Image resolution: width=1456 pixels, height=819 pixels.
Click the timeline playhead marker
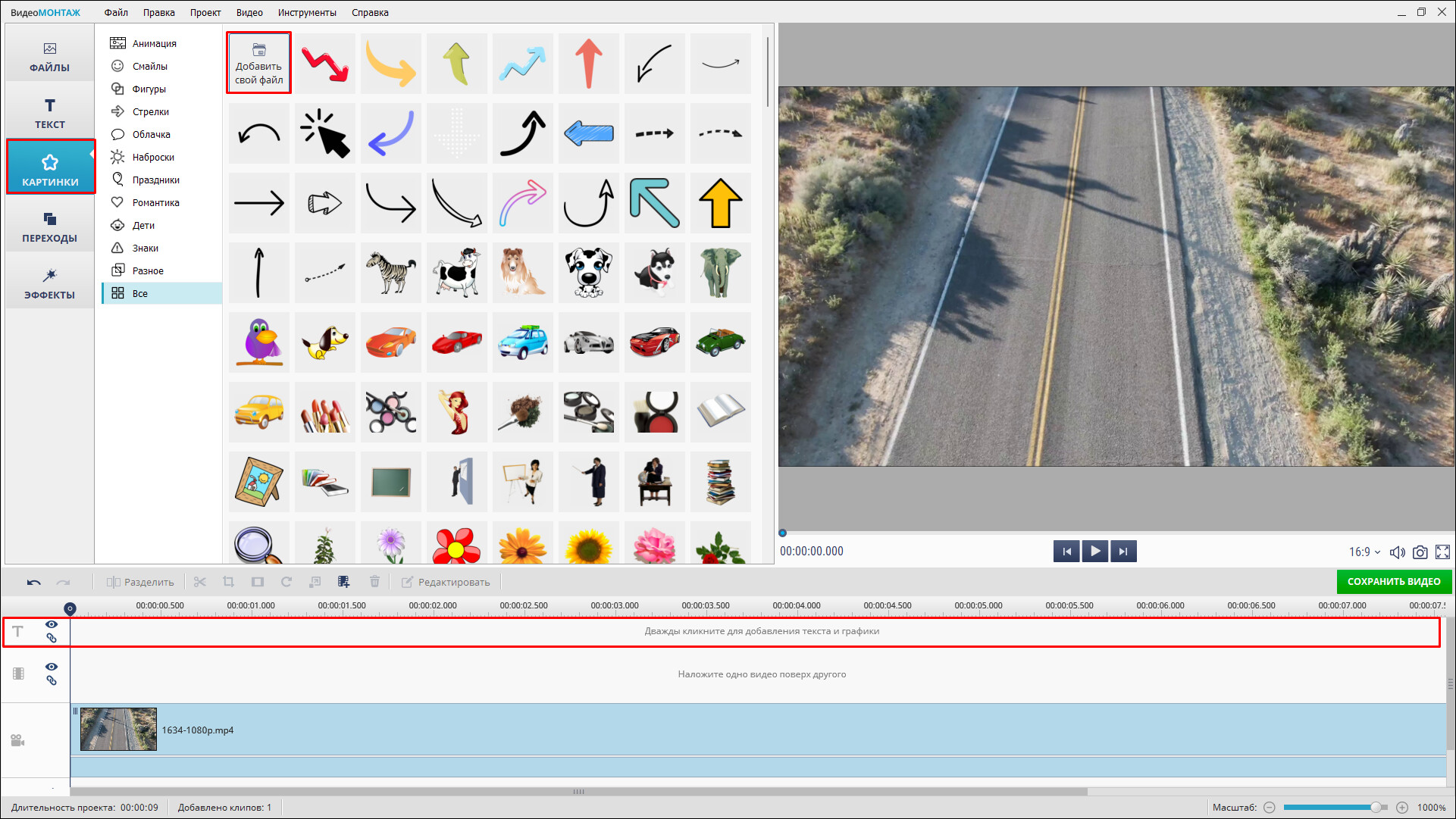point(70,608)
